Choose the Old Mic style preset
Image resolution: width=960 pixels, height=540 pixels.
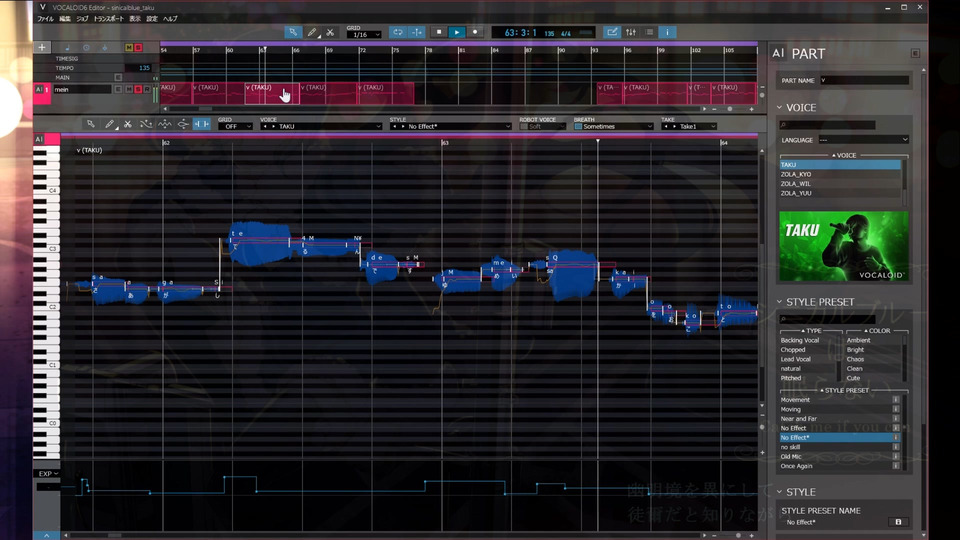pyautogui.click(x=835, y=457)
